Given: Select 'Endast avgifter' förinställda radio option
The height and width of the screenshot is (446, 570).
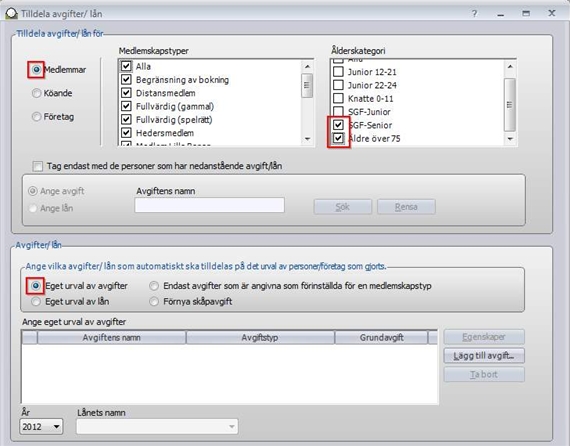Looking at the screenshot, I should [154, 286].
